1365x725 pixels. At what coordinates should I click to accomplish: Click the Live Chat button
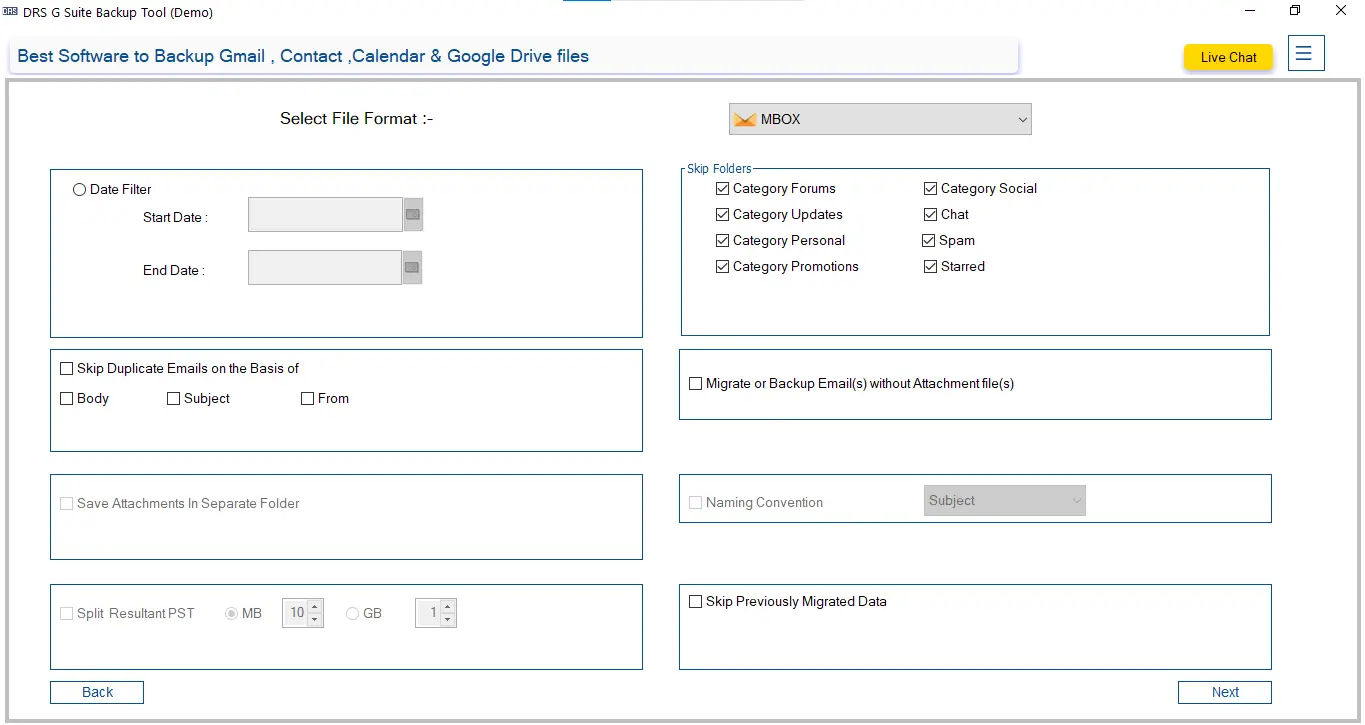pos(1228,57)
